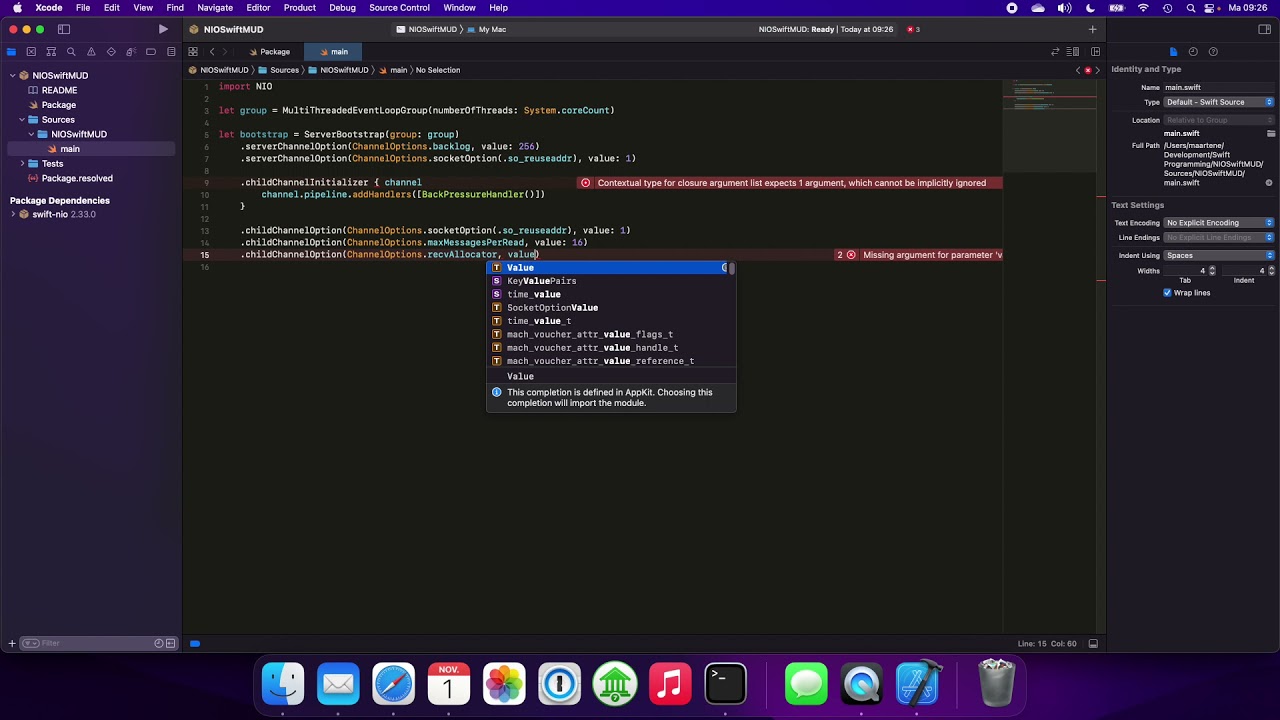Open the Product menu
The image size is (1280, 720).
pos(300,8)
